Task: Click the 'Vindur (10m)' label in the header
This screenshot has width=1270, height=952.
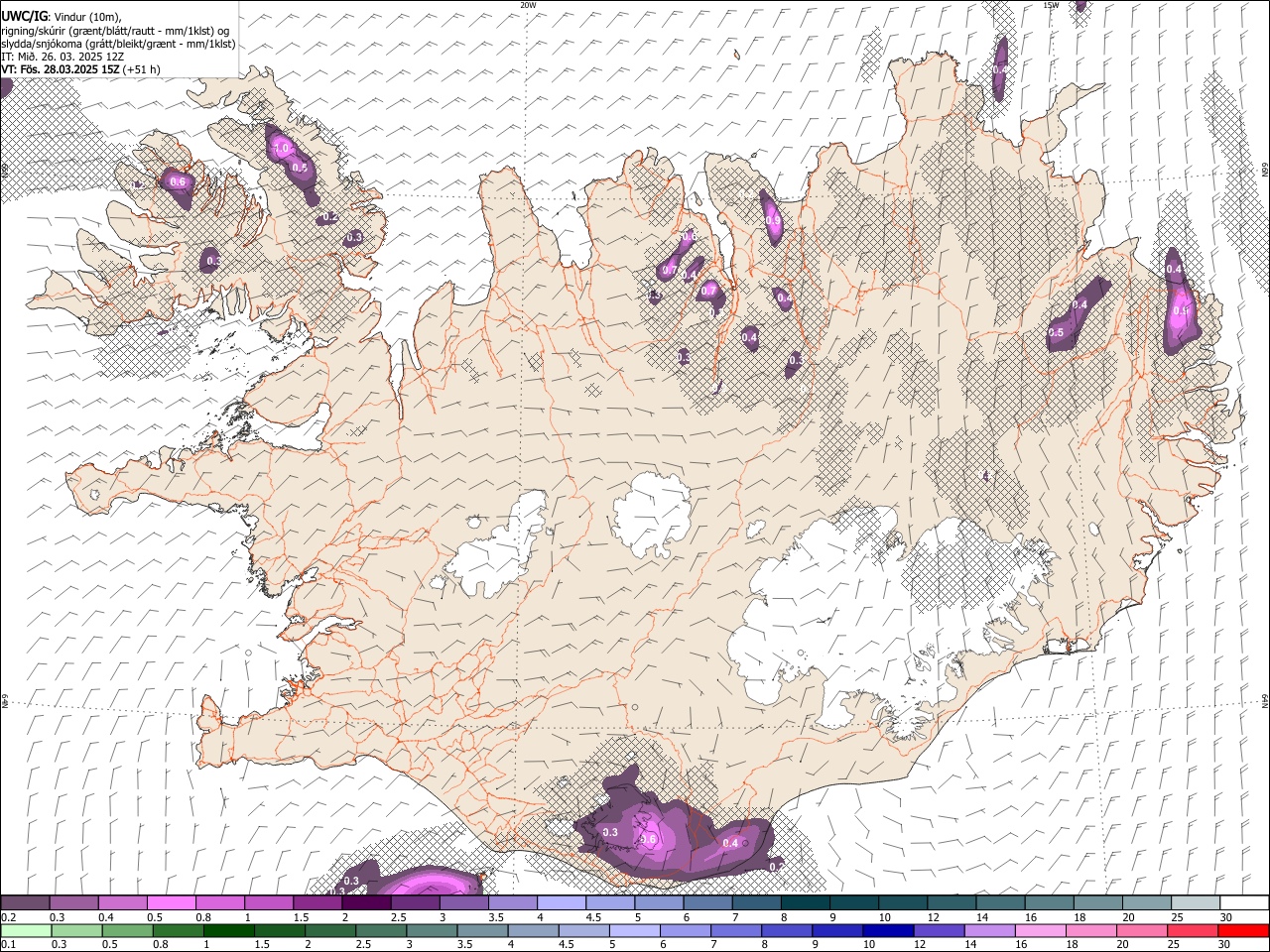Action: point(87,16)
